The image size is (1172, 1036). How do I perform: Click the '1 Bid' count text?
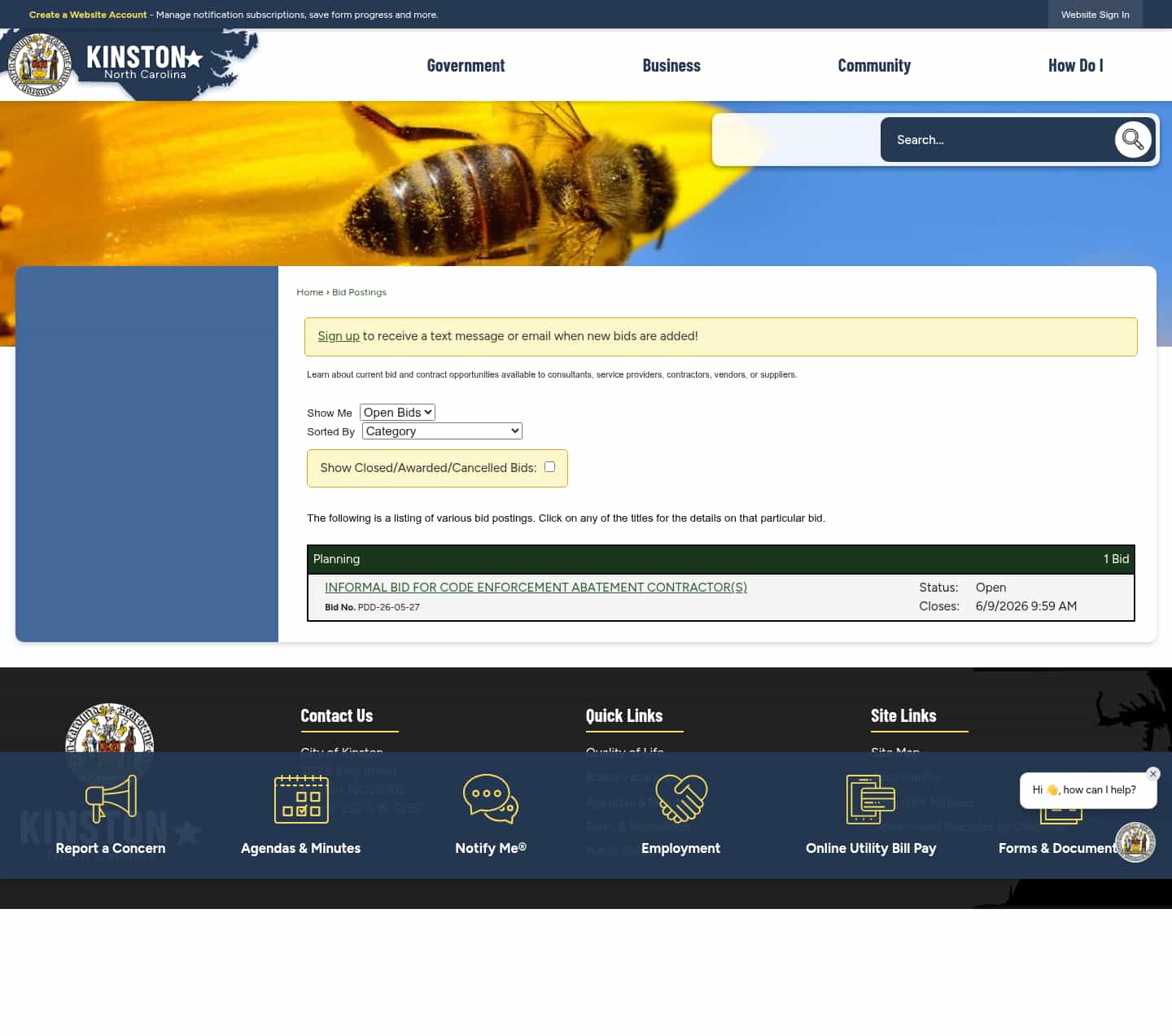tap(1116, 559)
